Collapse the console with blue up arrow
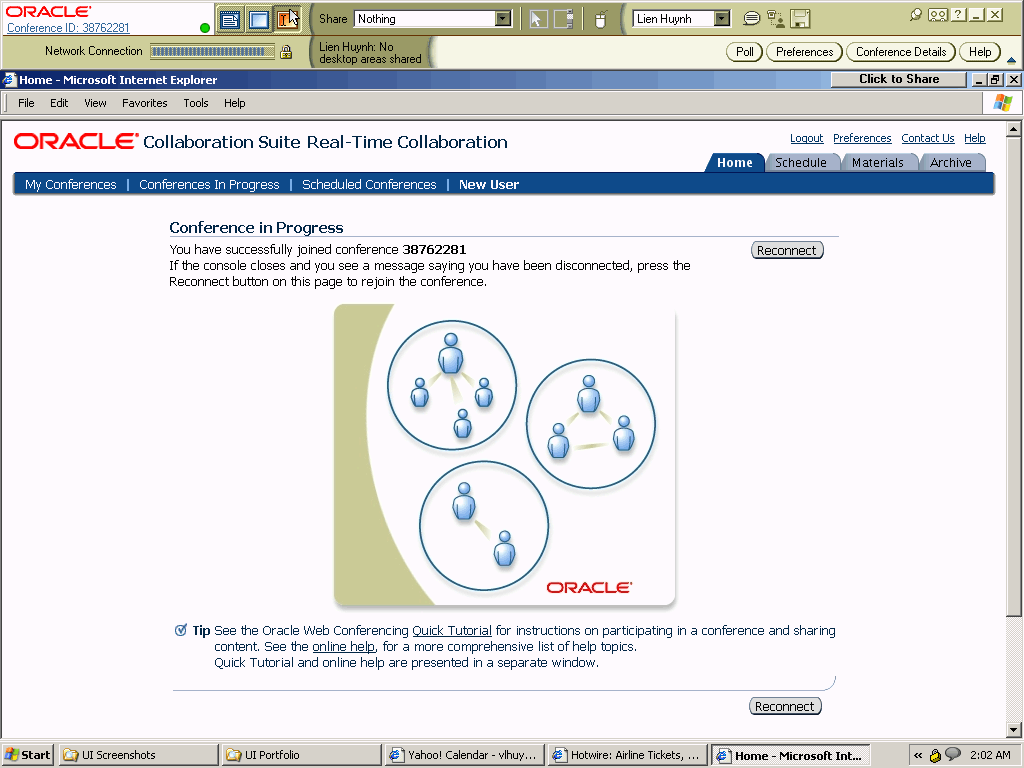Viewport: 1024px width, 768px height. click(1012, 60)
